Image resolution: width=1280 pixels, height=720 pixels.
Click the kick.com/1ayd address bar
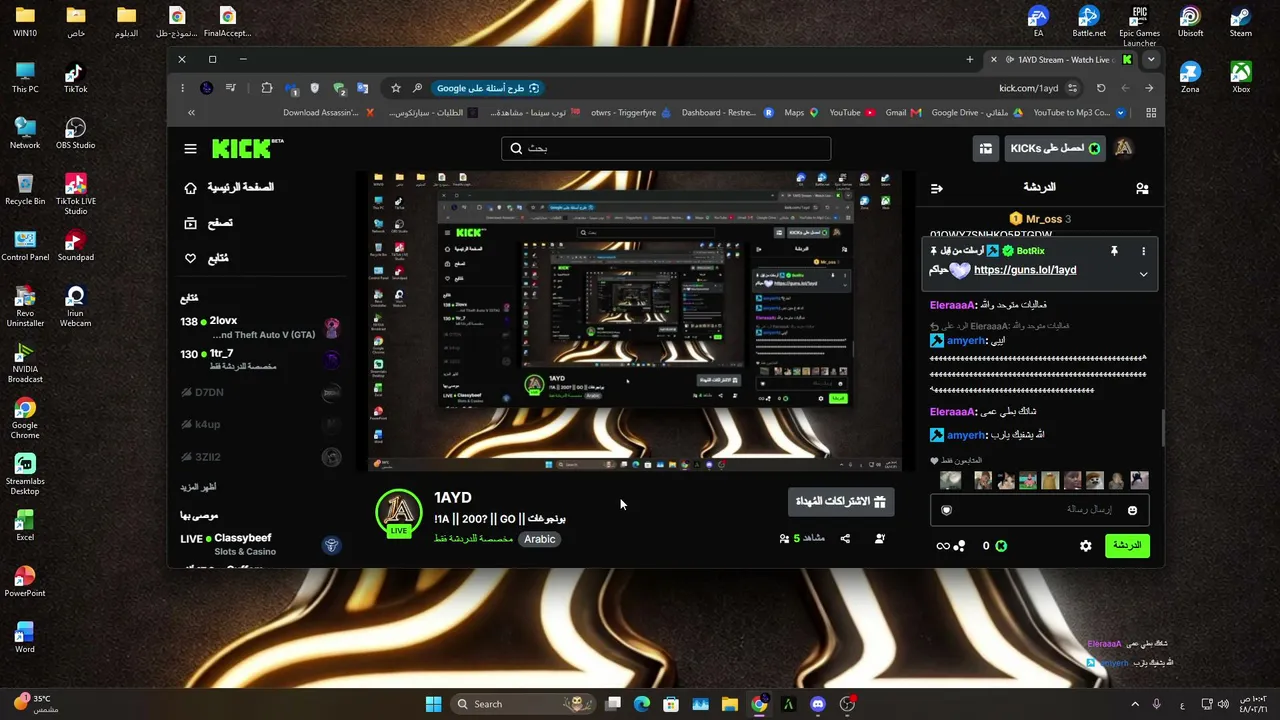point(1029,88)
